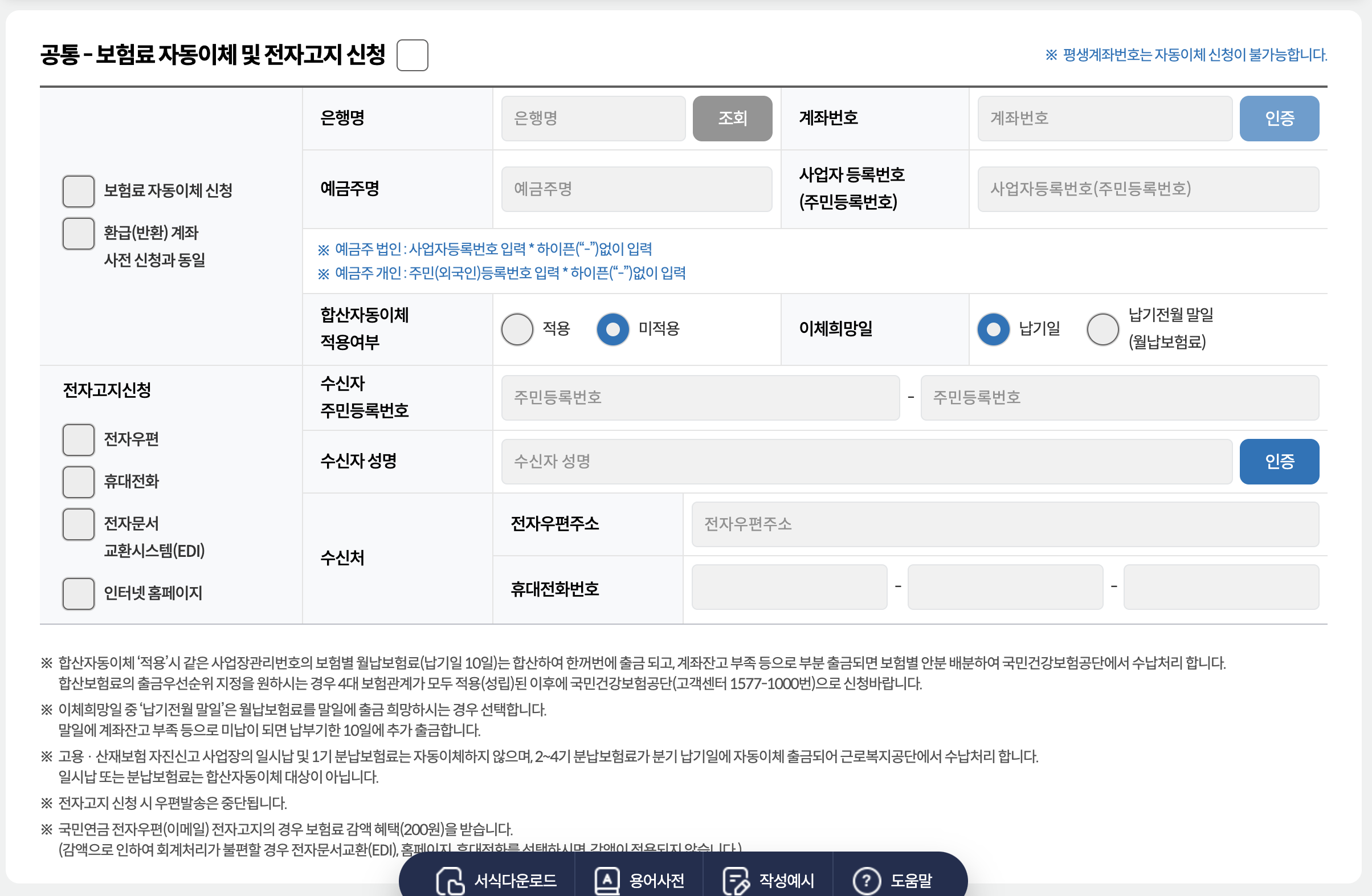Select the 적용 radio button
Image resolution: width=1372 pixels, height=896 pixels.
click(517, 329)
